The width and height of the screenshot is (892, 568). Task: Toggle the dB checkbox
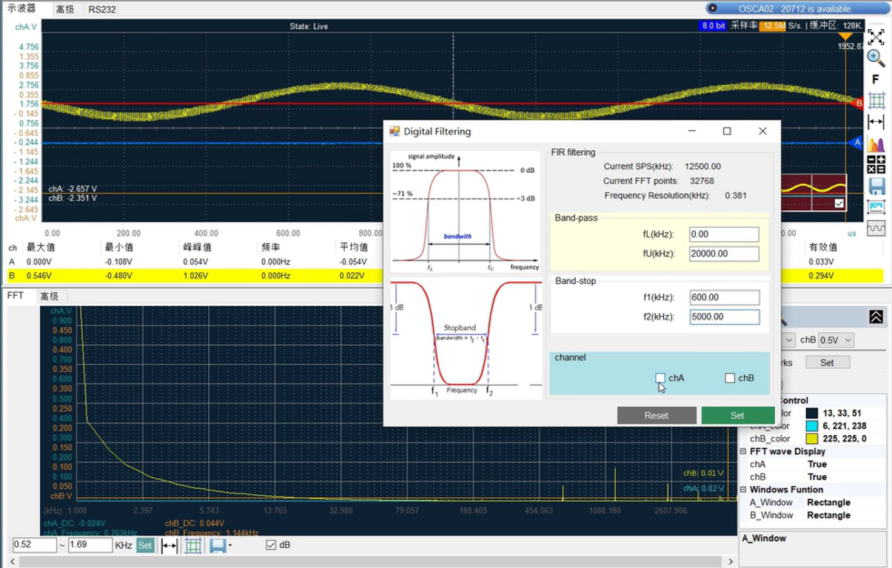270,546
